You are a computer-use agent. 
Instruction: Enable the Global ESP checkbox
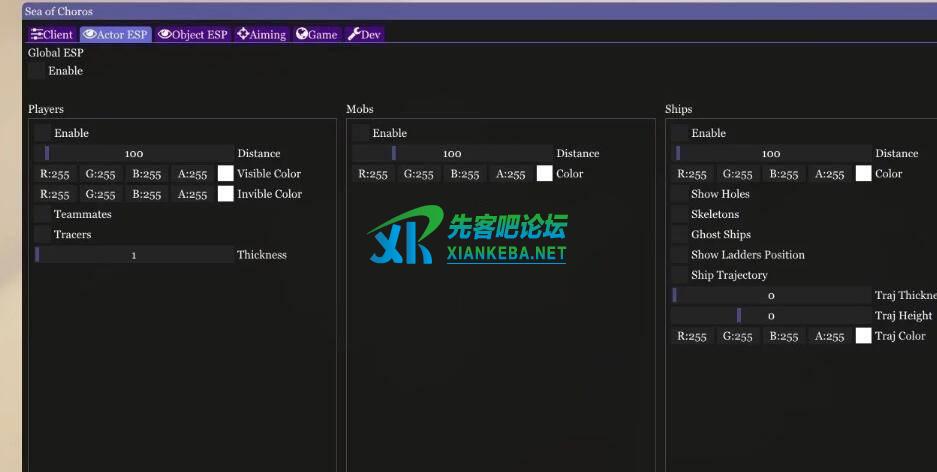pyautogui.click(x=37, y=71)
